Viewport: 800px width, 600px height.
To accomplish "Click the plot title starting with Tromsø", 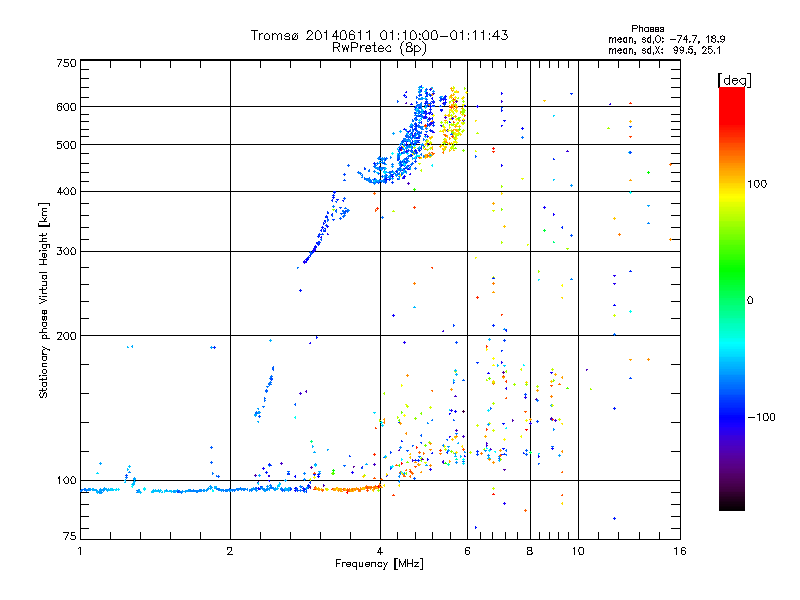I will [x=379, y=35].
